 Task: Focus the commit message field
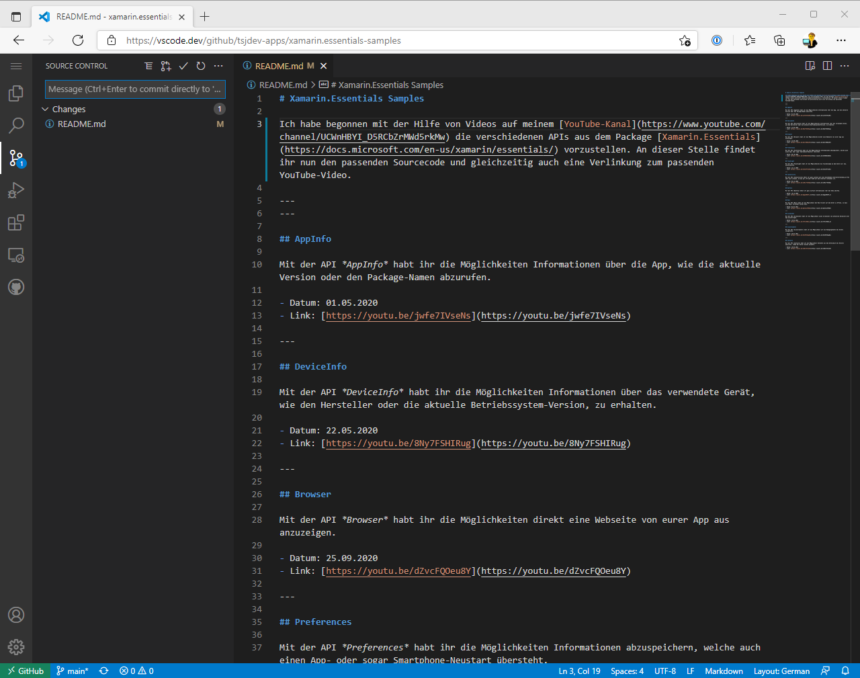[135, 89]
